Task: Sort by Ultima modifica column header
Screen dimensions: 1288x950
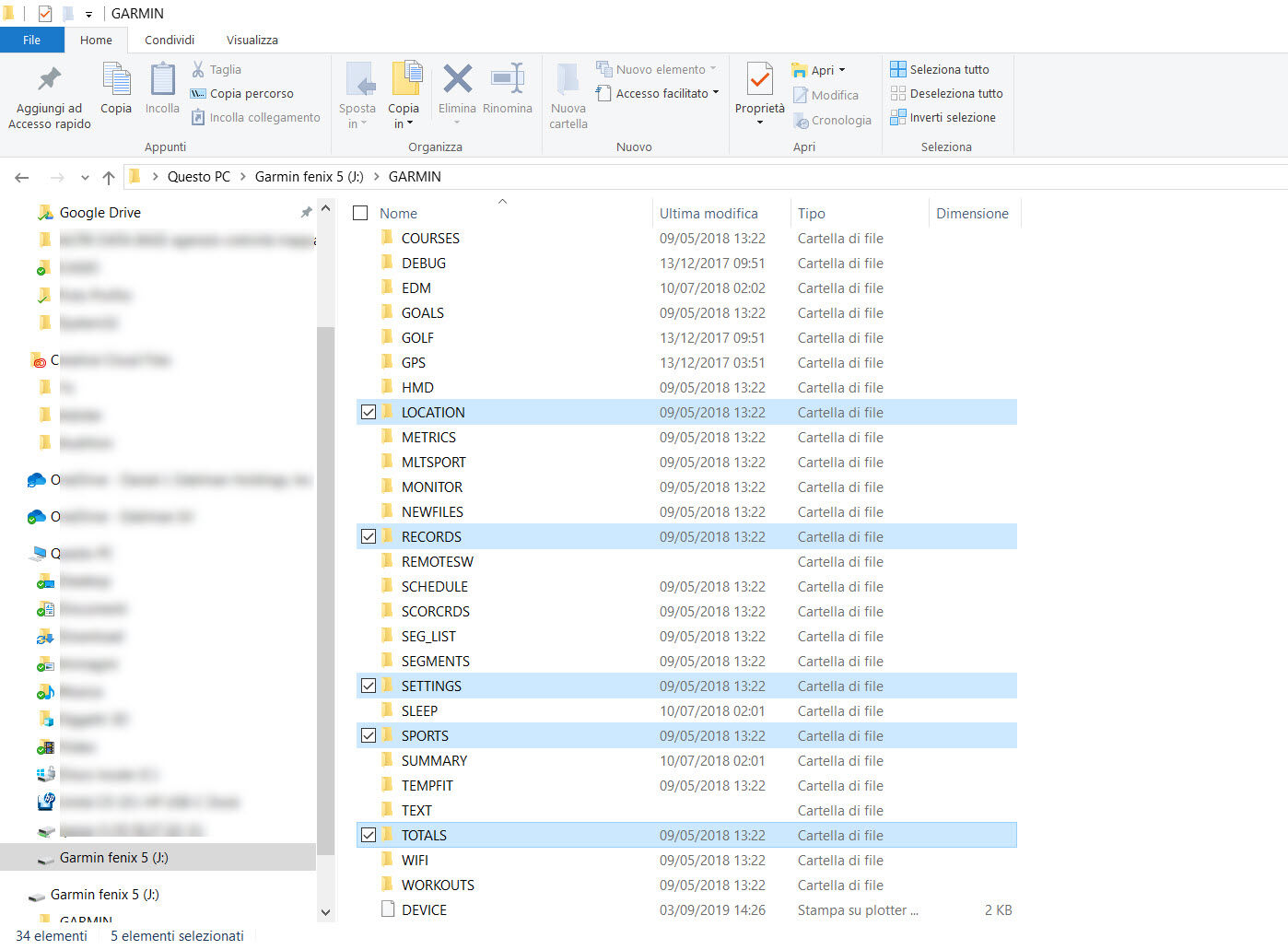Action: [x=708, y=214]
